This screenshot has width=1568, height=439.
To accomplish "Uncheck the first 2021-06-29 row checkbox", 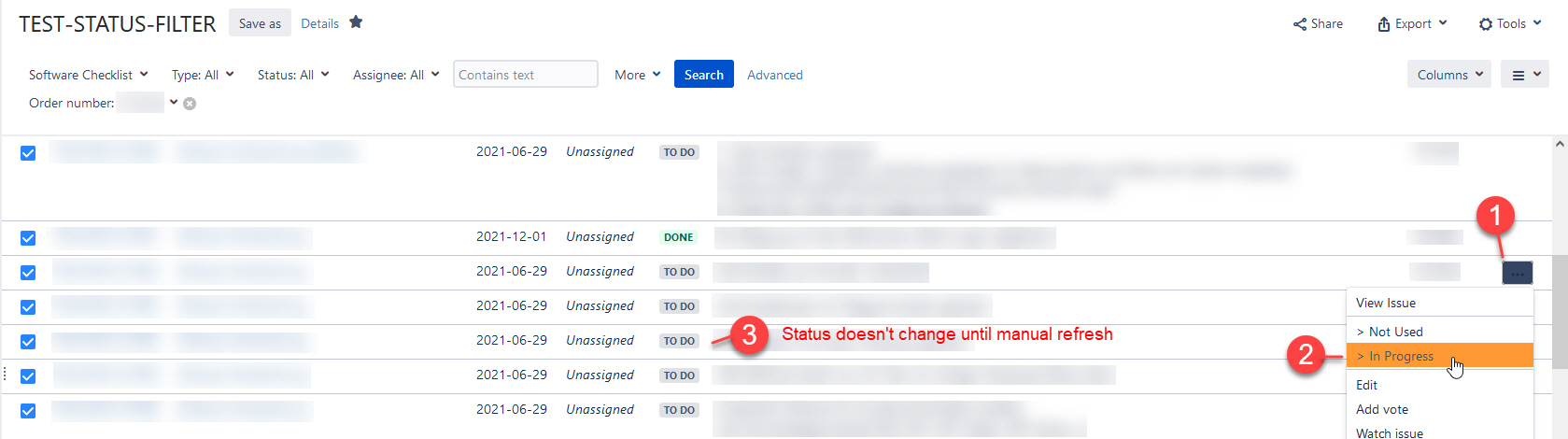I will click(28, 152).
